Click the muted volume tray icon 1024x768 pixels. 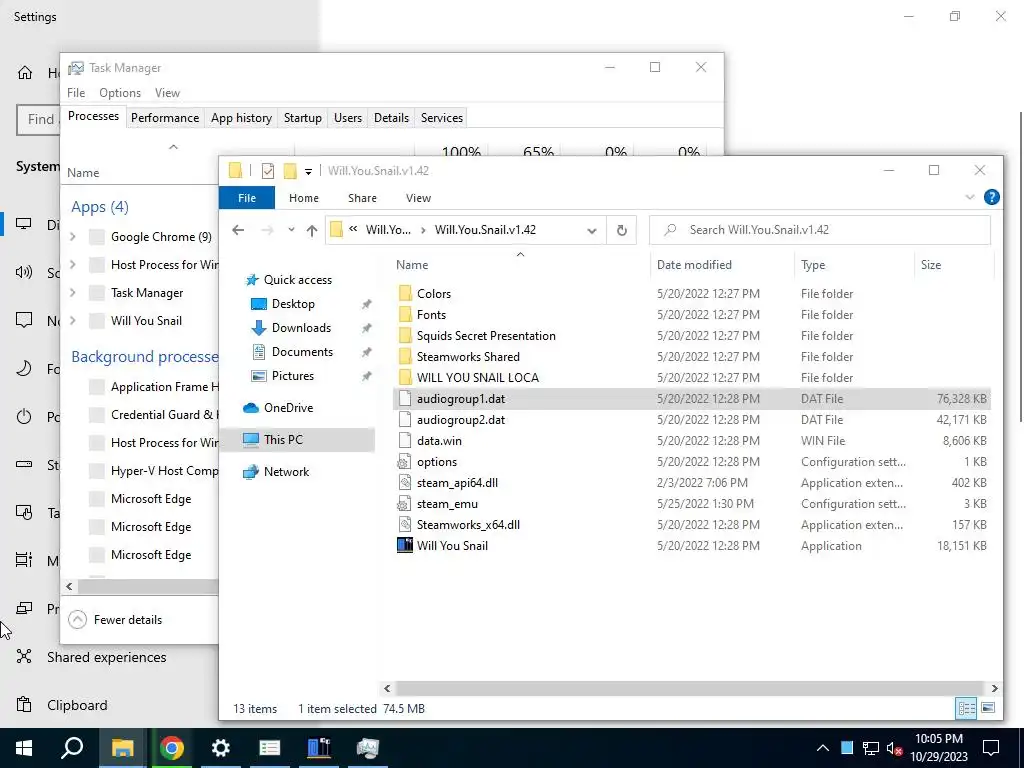click(894, 748)
